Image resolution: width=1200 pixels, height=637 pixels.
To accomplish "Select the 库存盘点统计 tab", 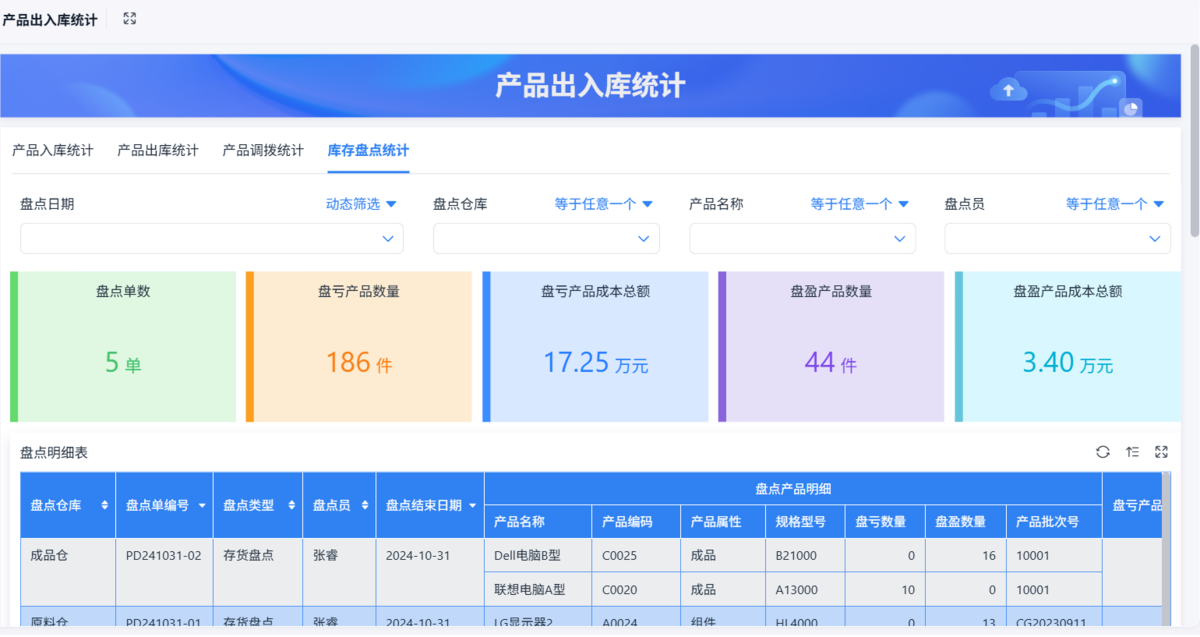I will coord(368,151).
